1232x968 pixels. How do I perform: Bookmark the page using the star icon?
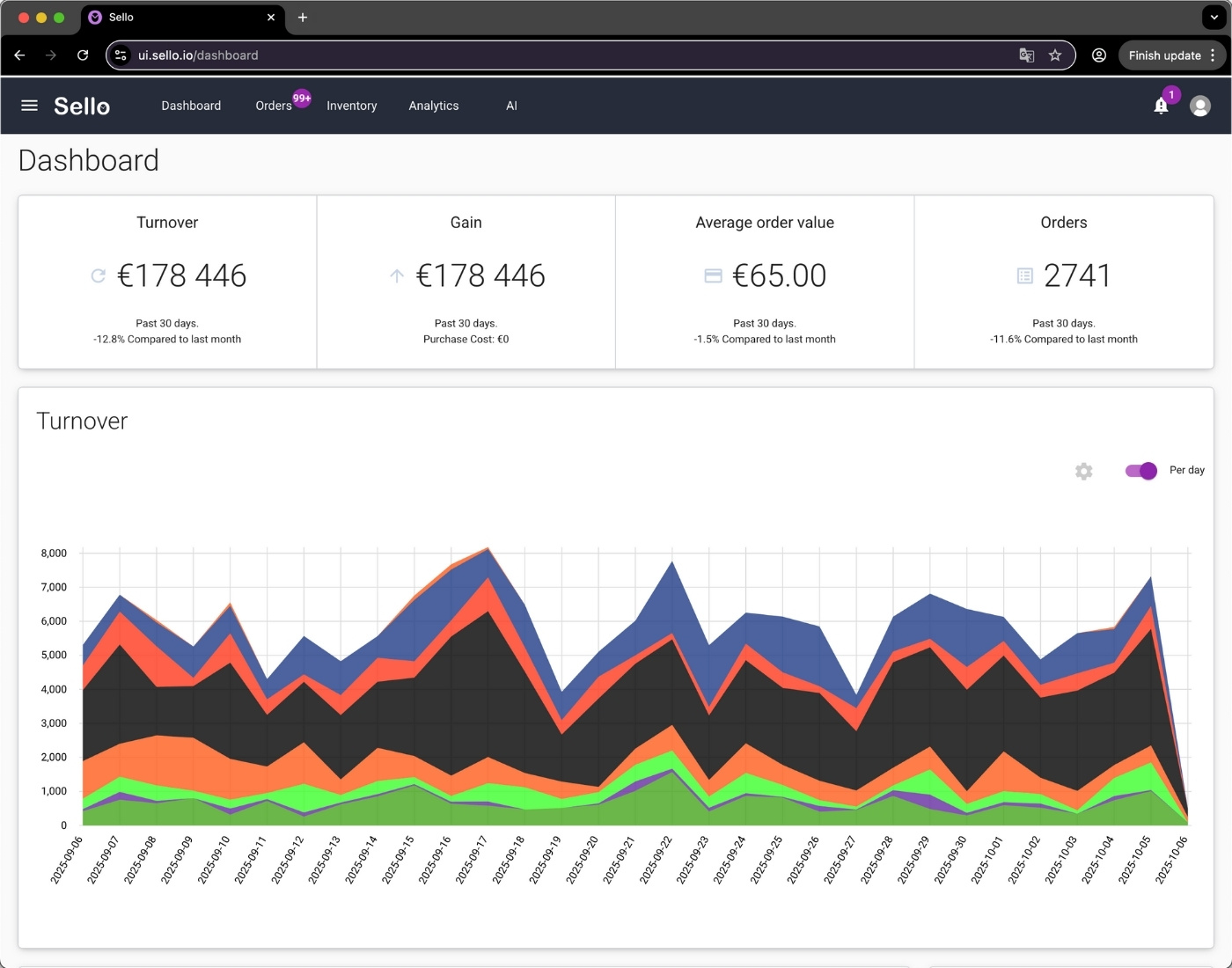1055,55
